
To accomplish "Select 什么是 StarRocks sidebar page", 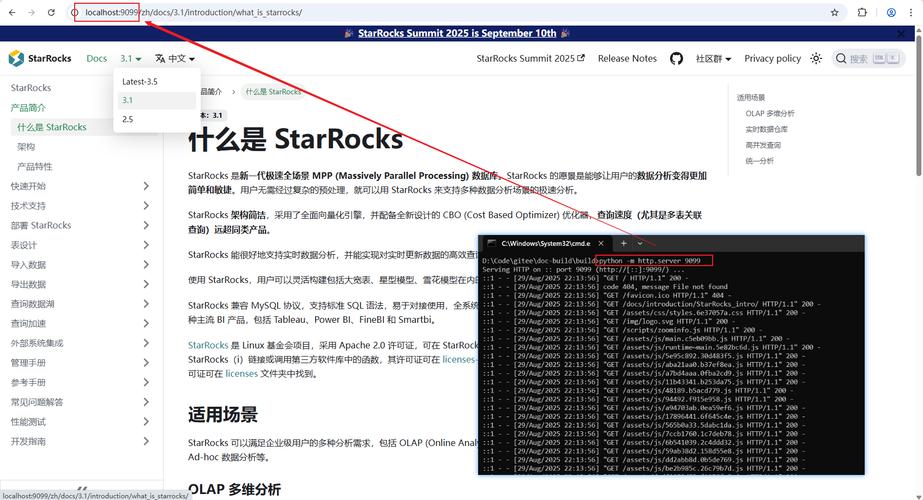I will tap(52, 127).
